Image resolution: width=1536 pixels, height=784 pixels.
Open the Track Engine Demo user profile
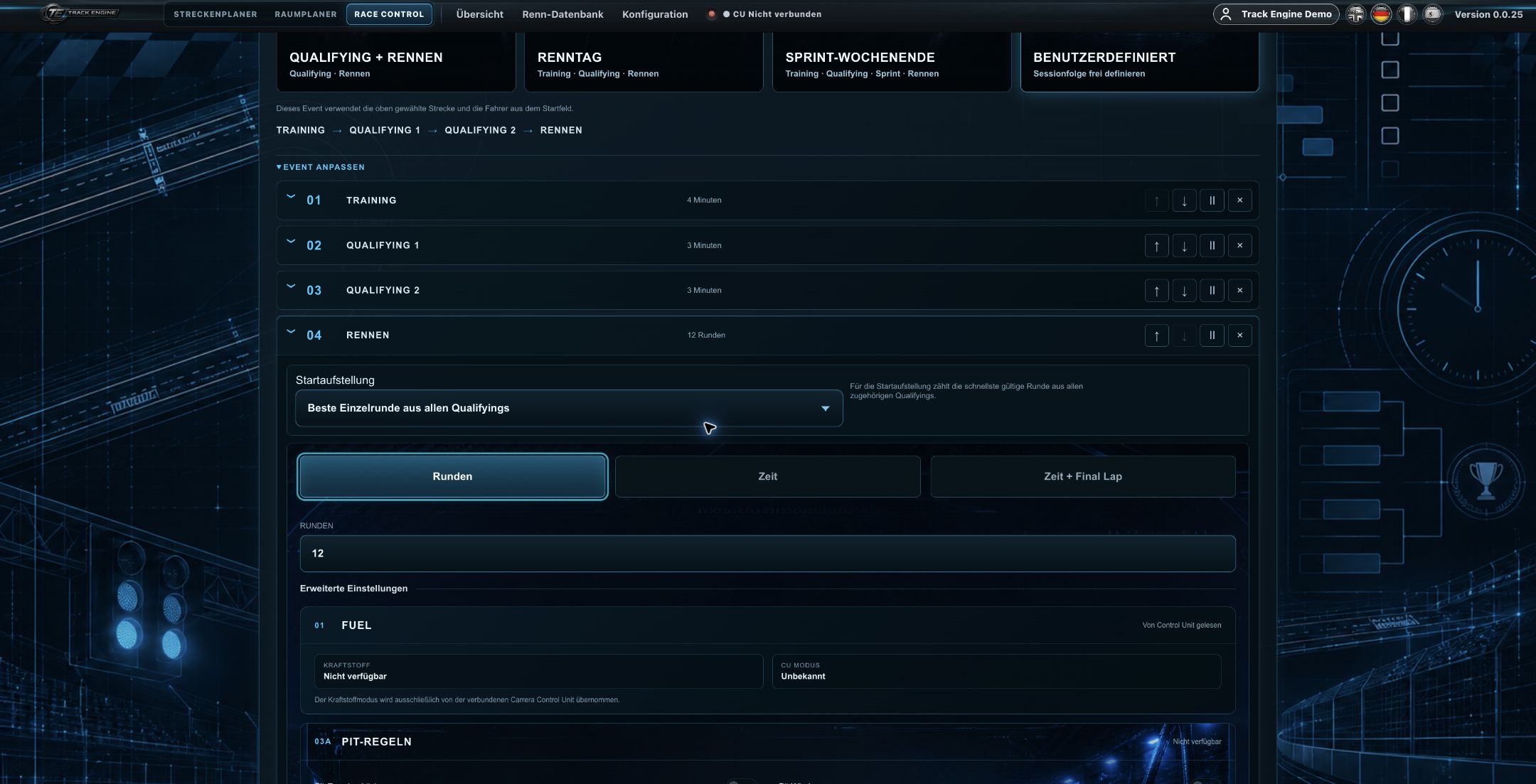(1276, 14)
